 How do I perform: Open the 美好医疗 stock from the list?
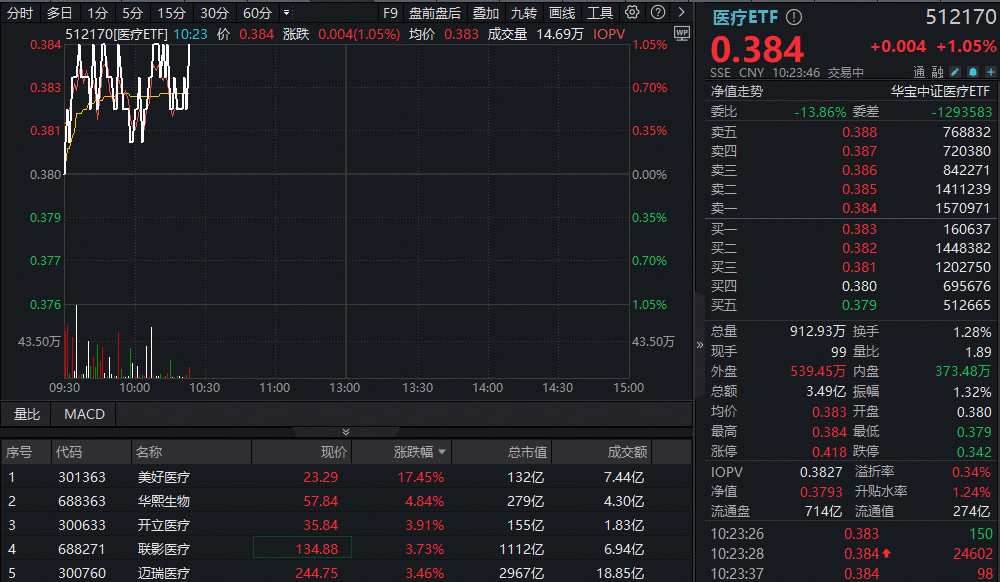[165, 476]
